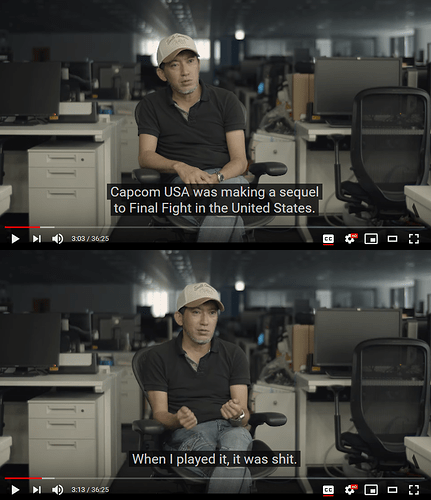Image resolution: width=431 pixels, height=500 pixels.
Task: Toggle closed captions in bottom player
Action: 328,490
